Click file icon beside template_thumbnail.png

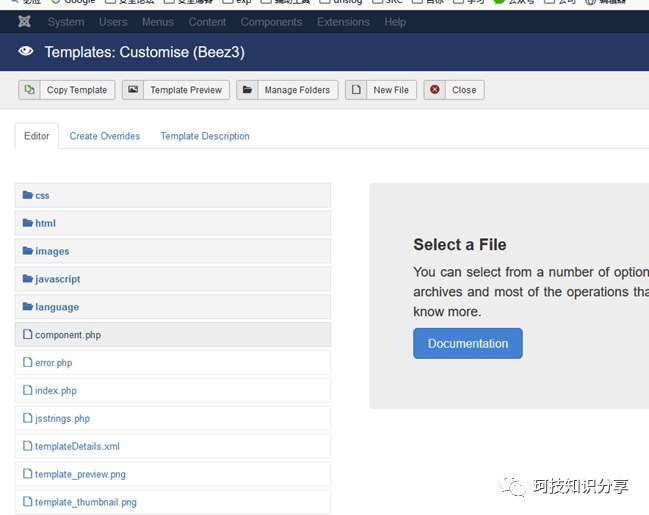click(27, 501)
